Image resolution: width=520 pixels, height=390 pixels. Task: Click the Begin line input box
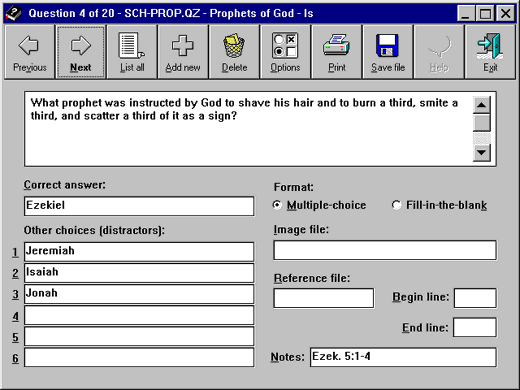click(475, 298)
